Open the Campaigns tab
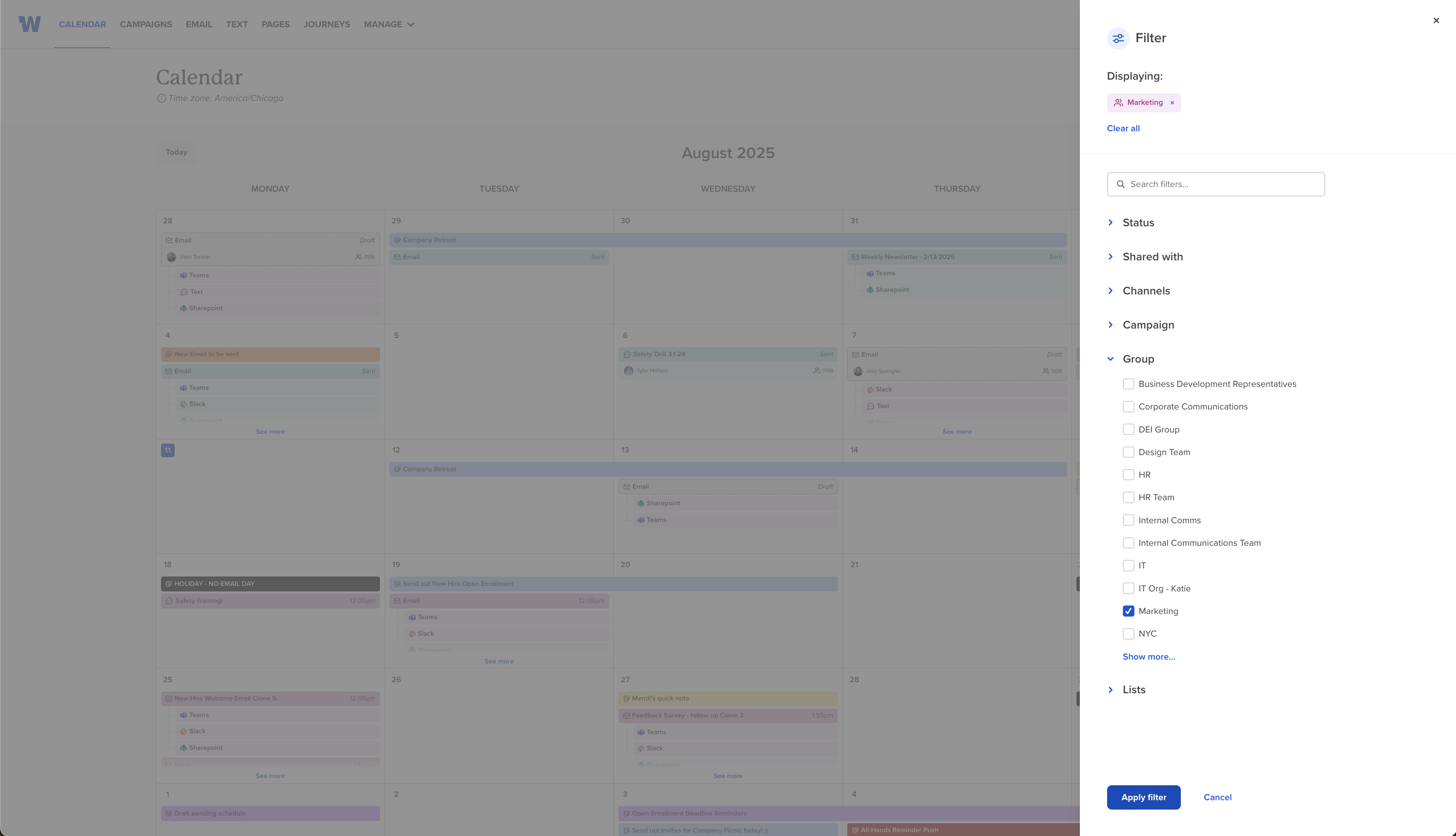1456x836 pixels. coord(146,25)
